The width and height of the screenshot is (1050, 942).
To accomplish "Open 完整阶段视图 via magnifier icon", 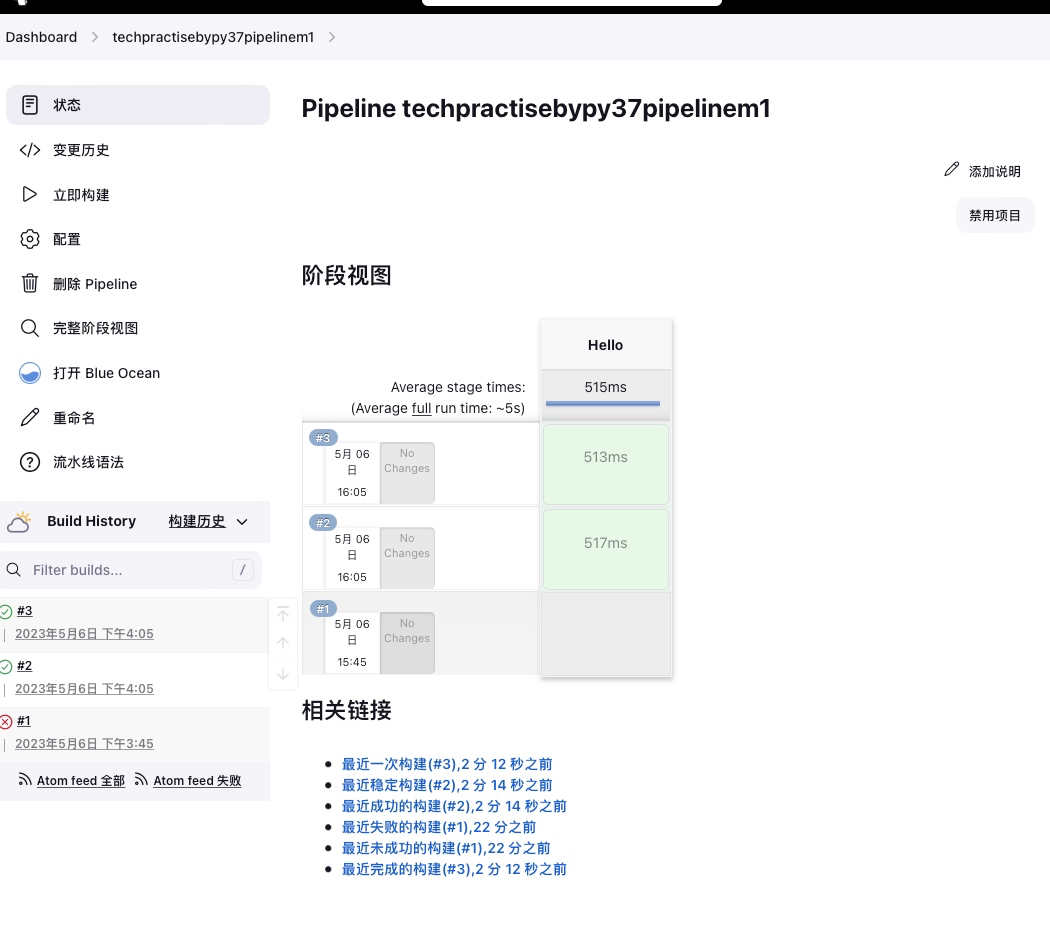I will (x=30, y=328).
